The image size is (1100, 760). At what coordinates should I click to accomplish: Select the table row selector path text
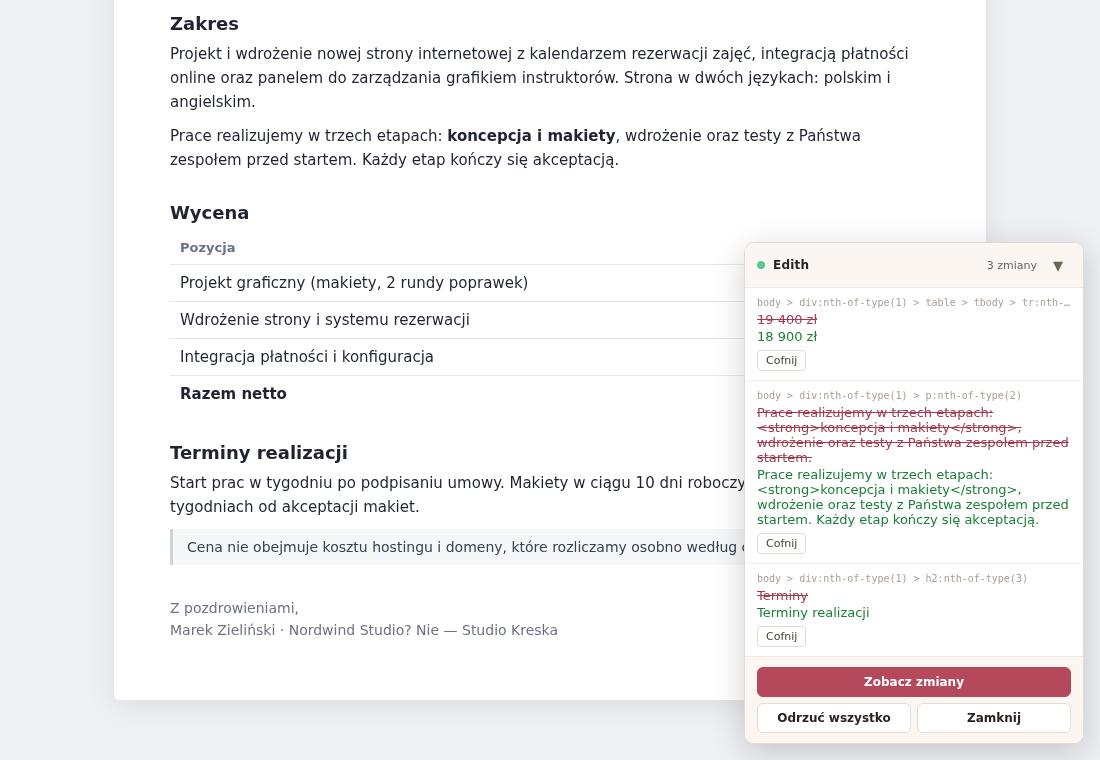[913, 302]
